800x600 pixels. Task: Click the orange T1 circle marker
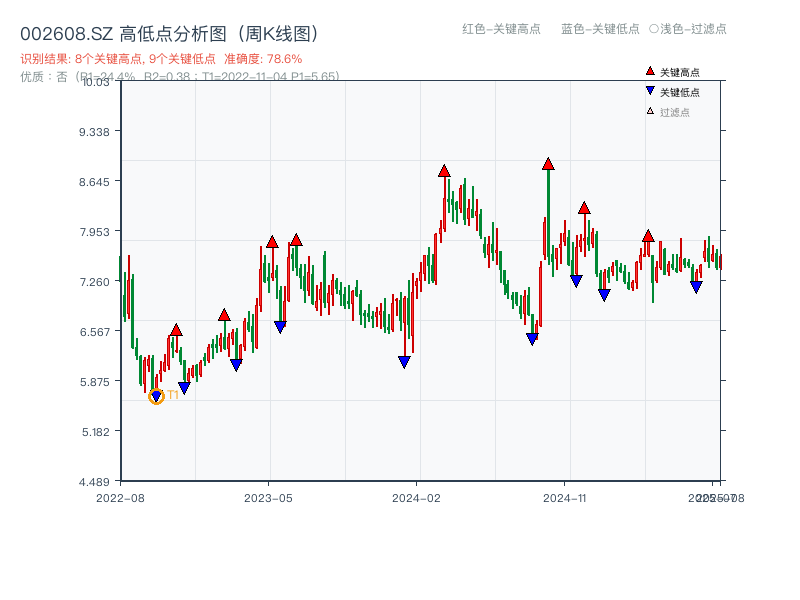156,397
